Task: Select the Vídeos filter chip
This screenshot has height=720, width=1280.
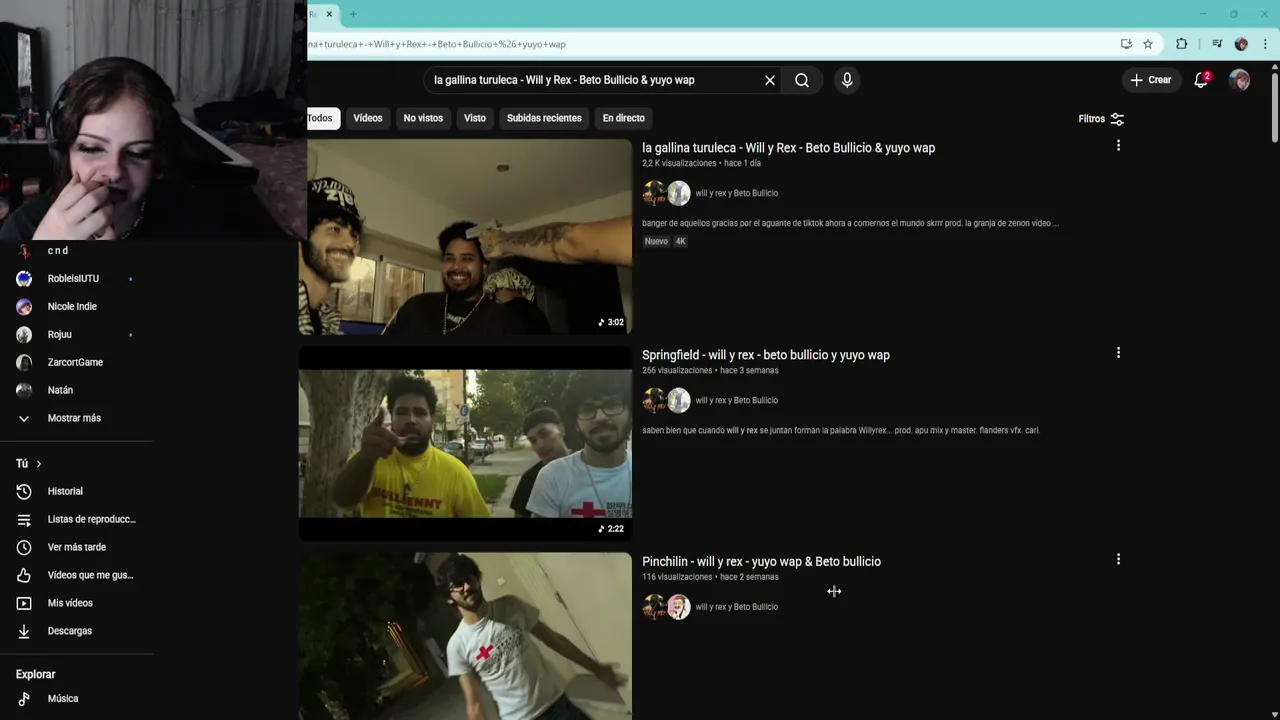Action: [368, 118]
